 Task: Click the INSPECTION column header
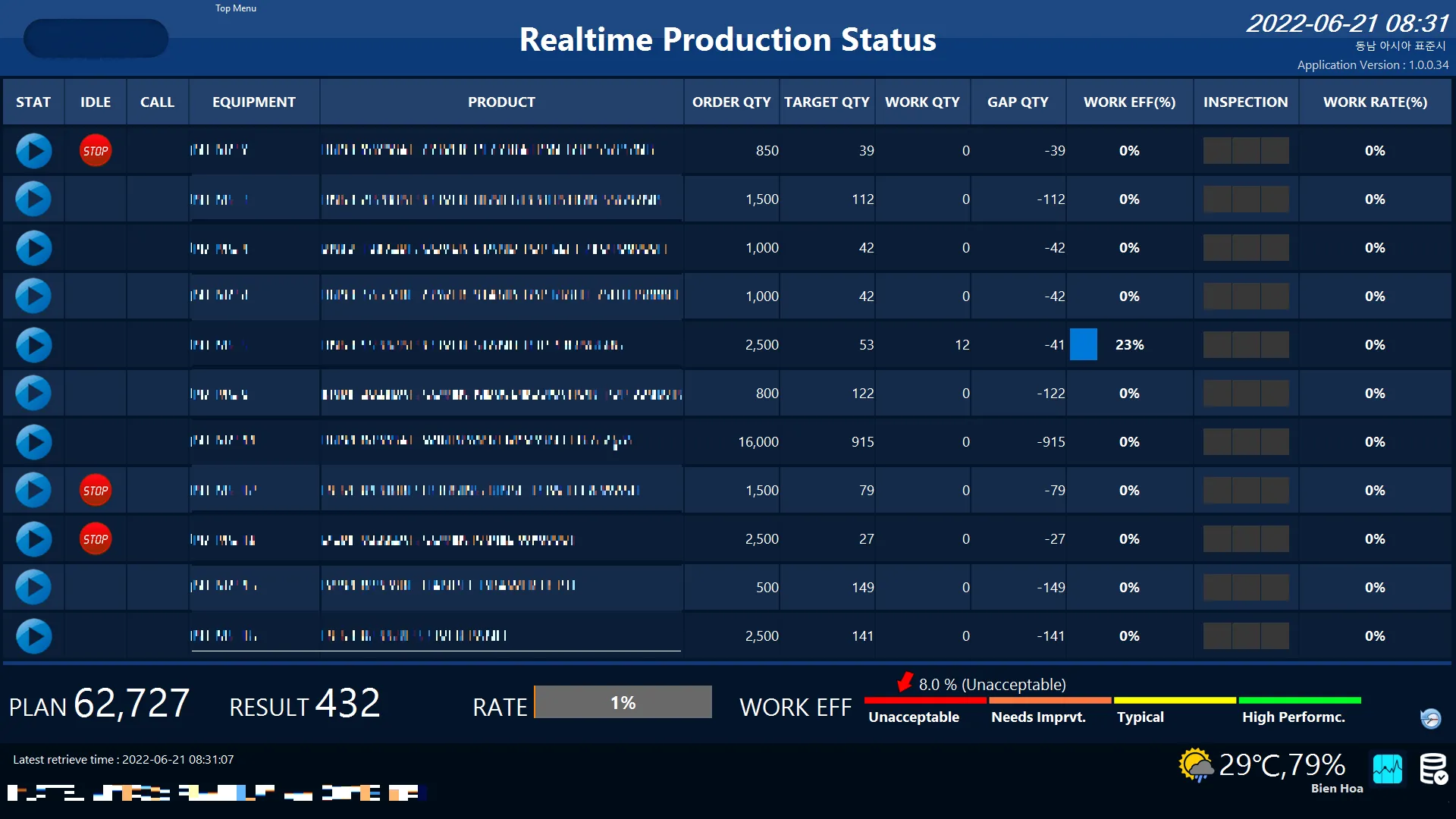[x=1245, y=102]
